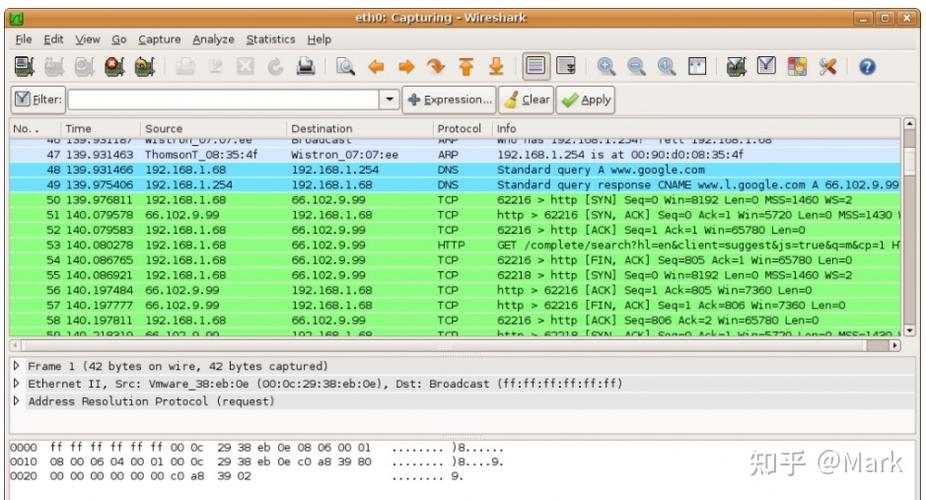Select hex dump row starting 0010
The image size is (926, 500).
[257, 462]
